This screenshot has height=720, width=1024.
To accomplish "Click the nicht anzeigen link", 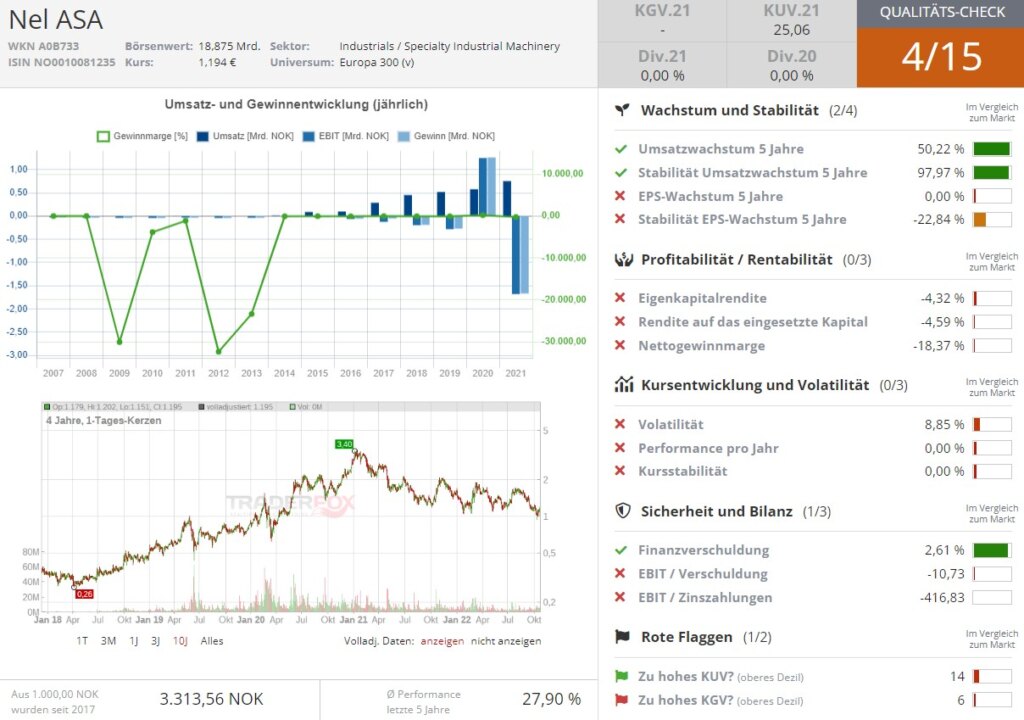I will [x=506, y=641].
